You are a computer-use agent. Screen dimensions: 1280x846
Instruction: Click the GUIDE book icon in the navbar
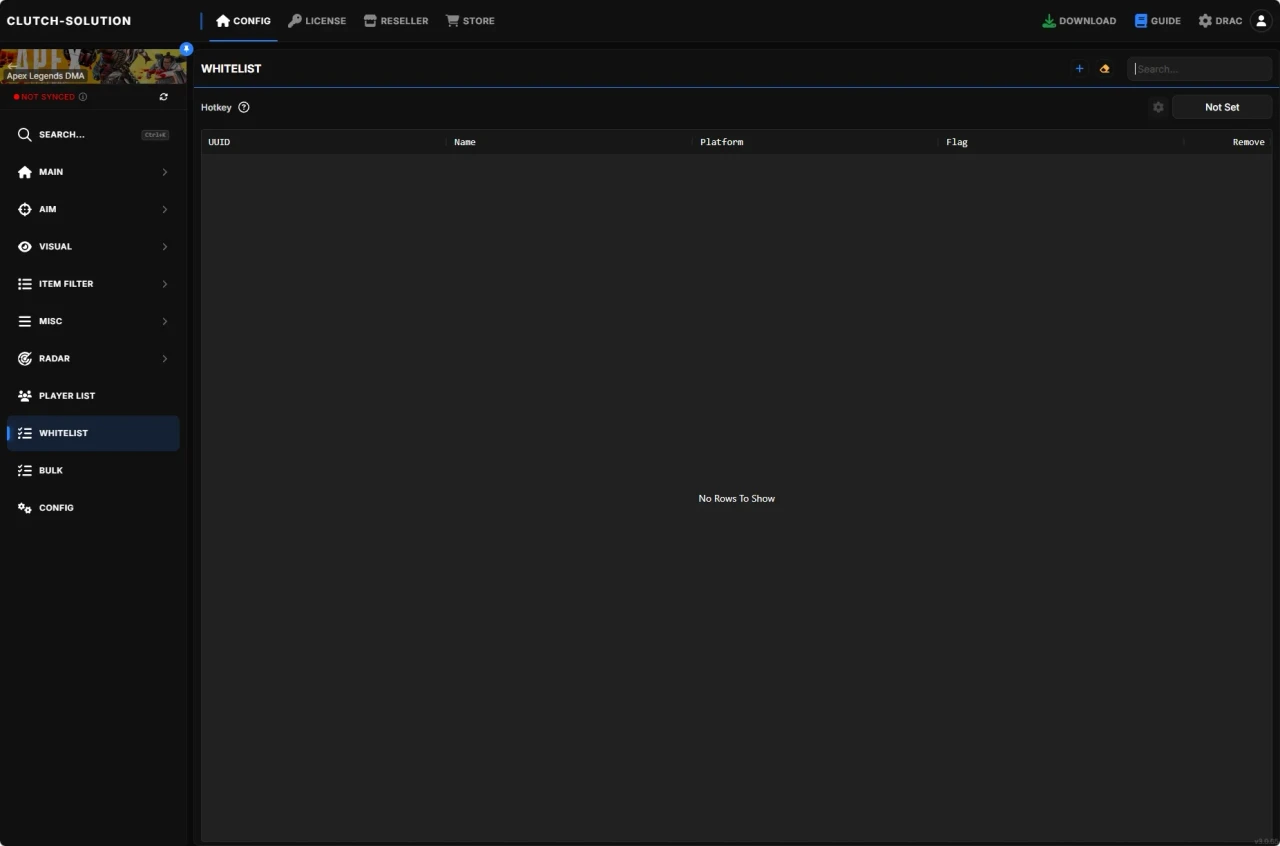pyautogui.click(x=1140, y=20)
